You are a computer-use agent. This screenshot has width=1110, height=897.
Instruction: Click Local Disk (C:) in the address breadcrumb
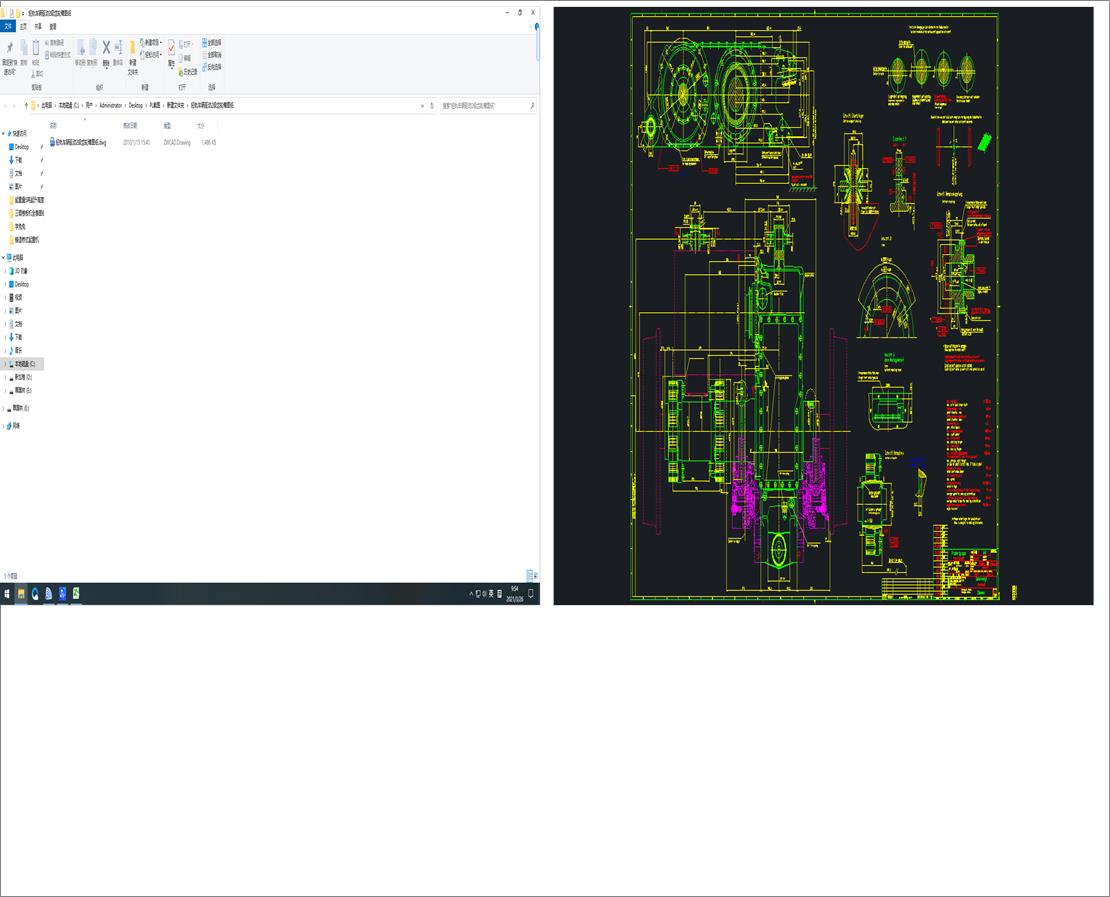coord(69,105)
